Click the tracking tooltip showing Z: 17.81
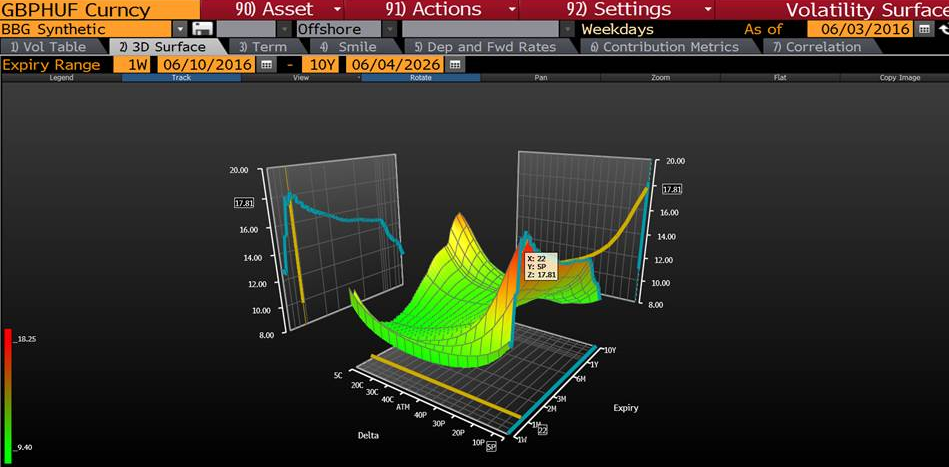This screenshot has width=949, height=467. click(540, 267)
